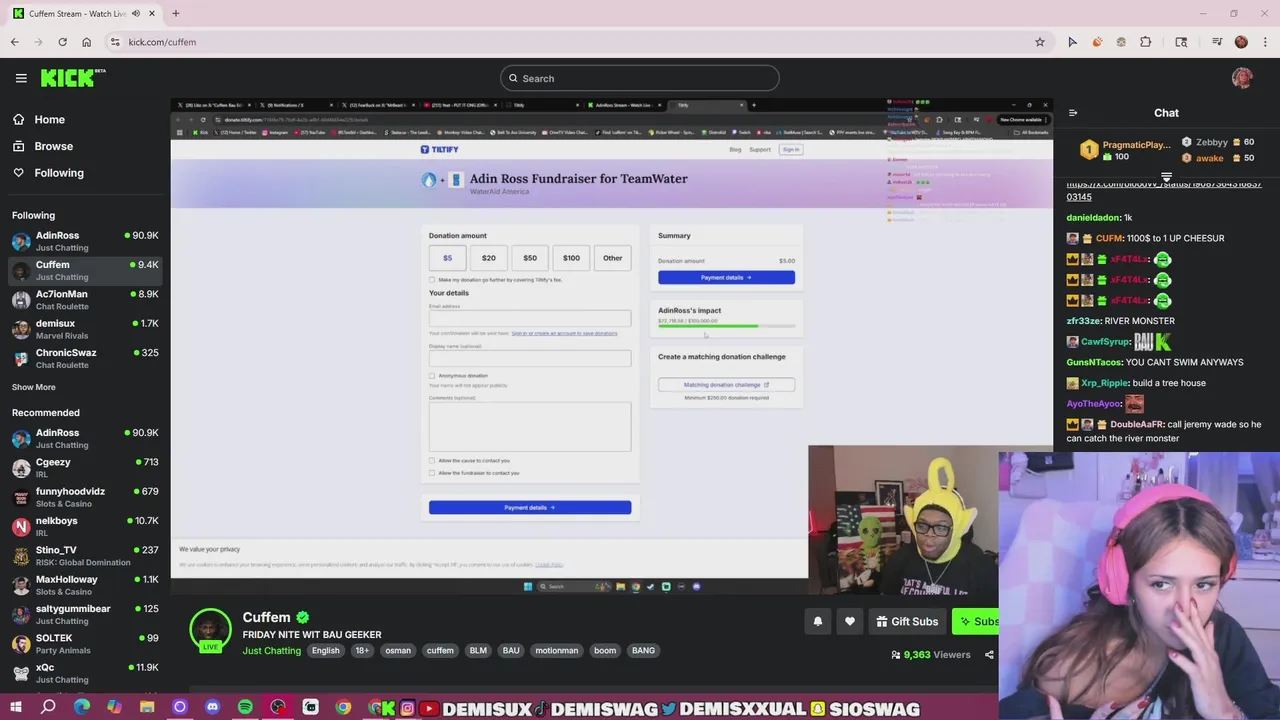Select the $20 donation amount in stream
1280x720 pixels.
click(489, 258)
